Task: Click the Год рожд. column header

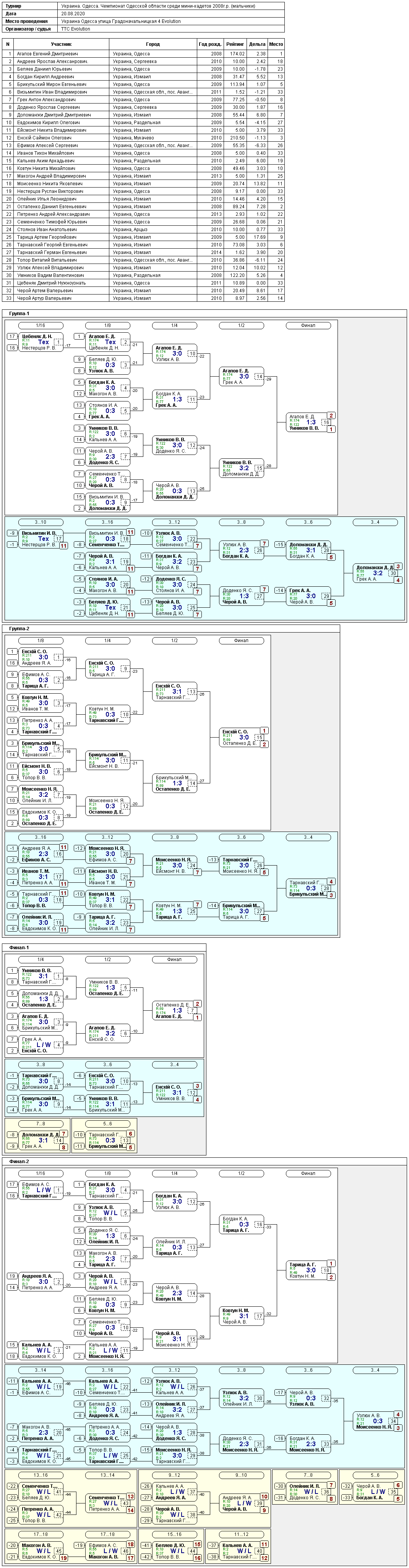Action: point(210,44)
